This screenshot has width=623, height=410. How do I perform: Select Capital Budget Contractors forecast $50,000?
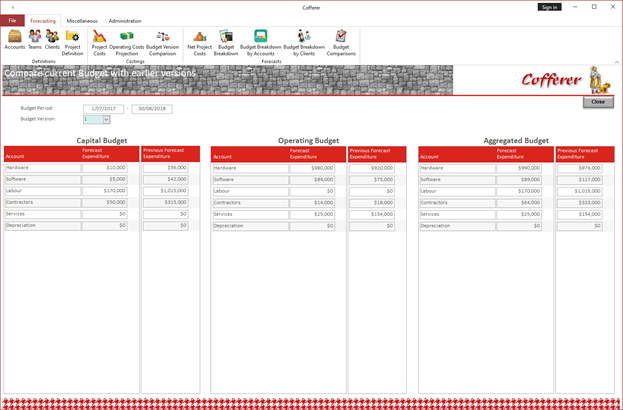tap(105, 203)
